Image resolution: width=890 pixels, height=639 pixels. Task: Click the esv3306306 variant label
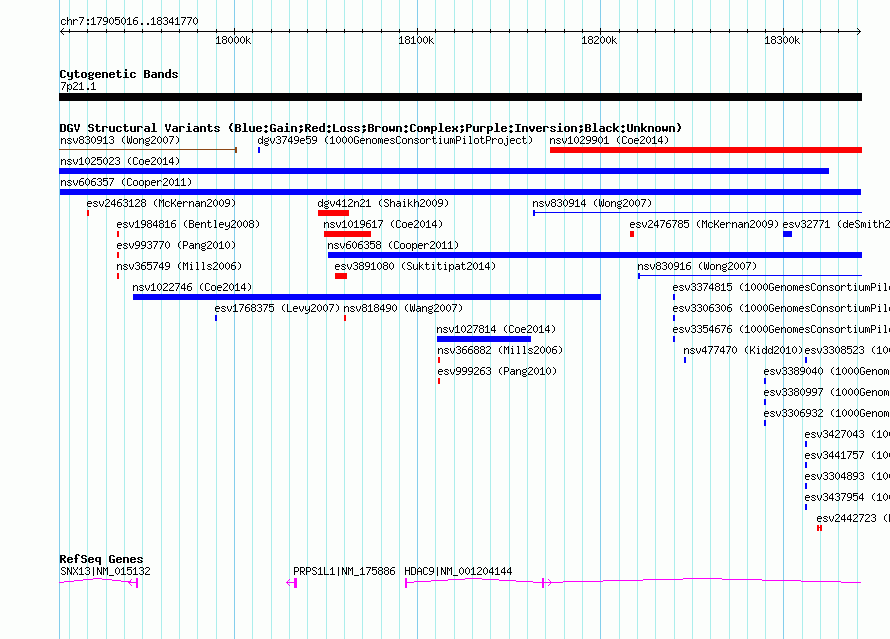click(x=781, y=308)
